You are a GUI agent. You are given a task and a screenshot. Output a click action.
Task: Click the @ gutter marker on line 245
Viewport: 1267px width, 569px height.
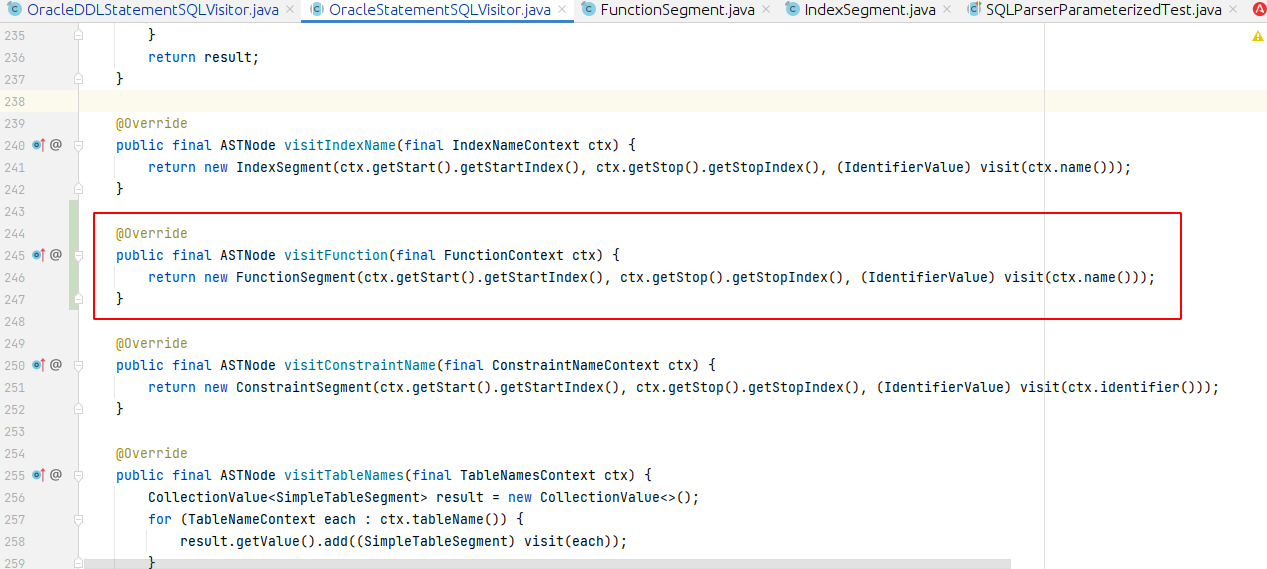point(56,255)
